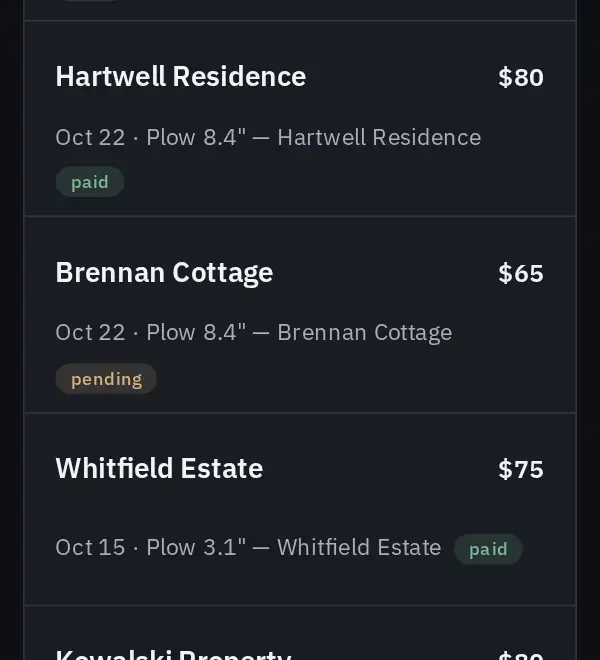Click the Plow 8.4" text in the Hartwell row
The image size is (600, 660).
196,137
